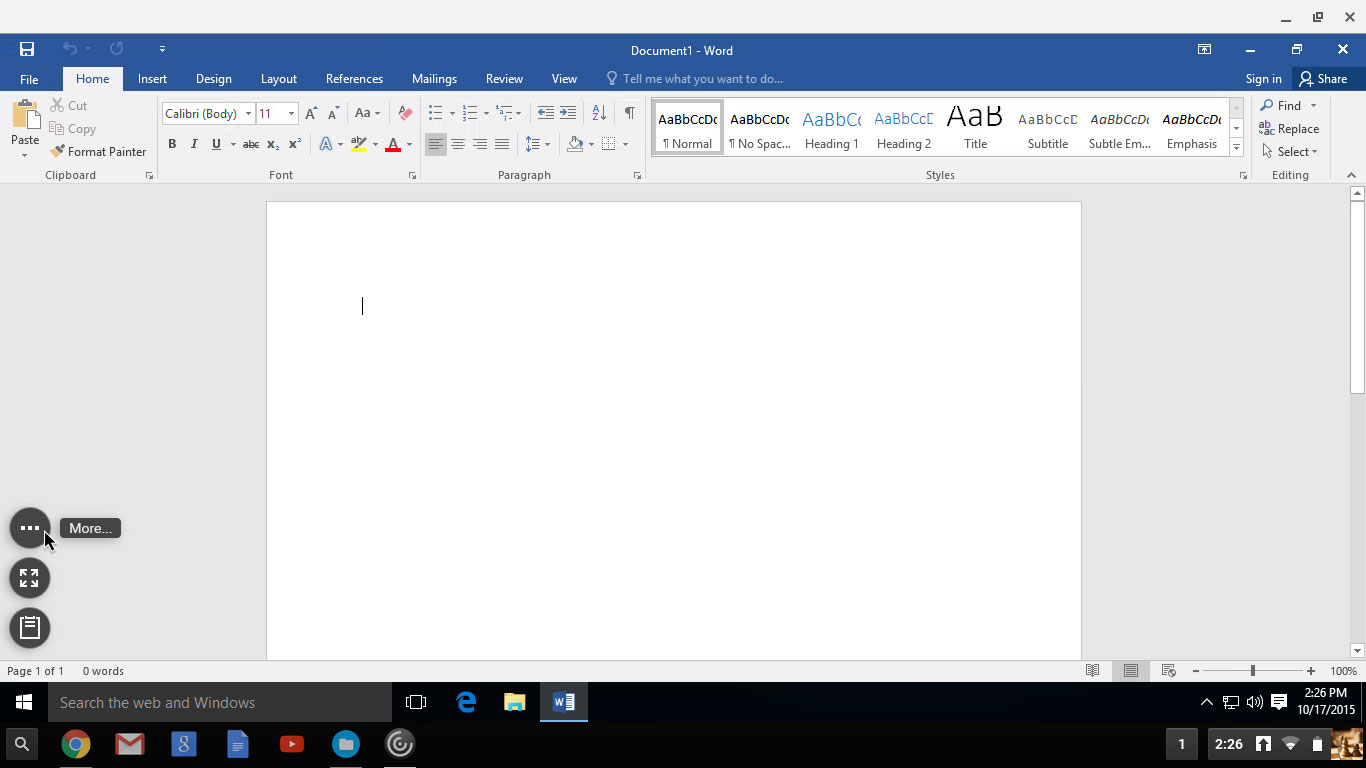
Task: Increase paragraph indent
Action: point(568,113)
